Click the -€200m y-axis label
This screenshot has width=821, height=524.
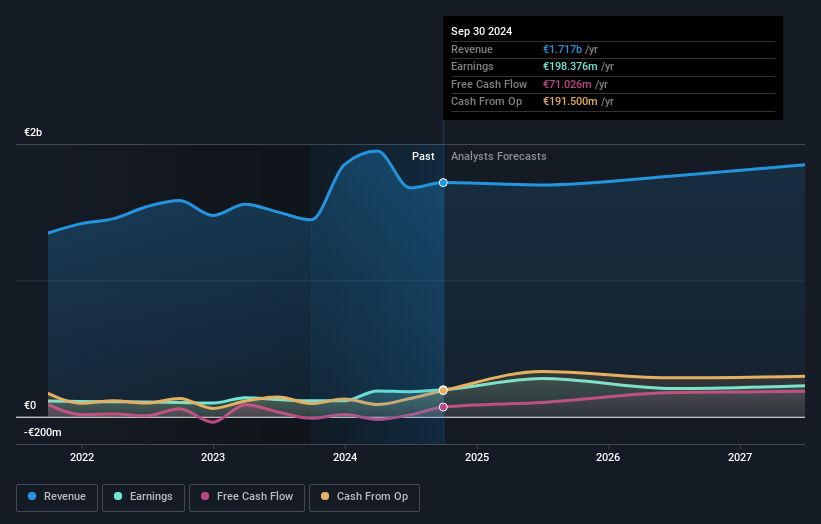(42, 432)
